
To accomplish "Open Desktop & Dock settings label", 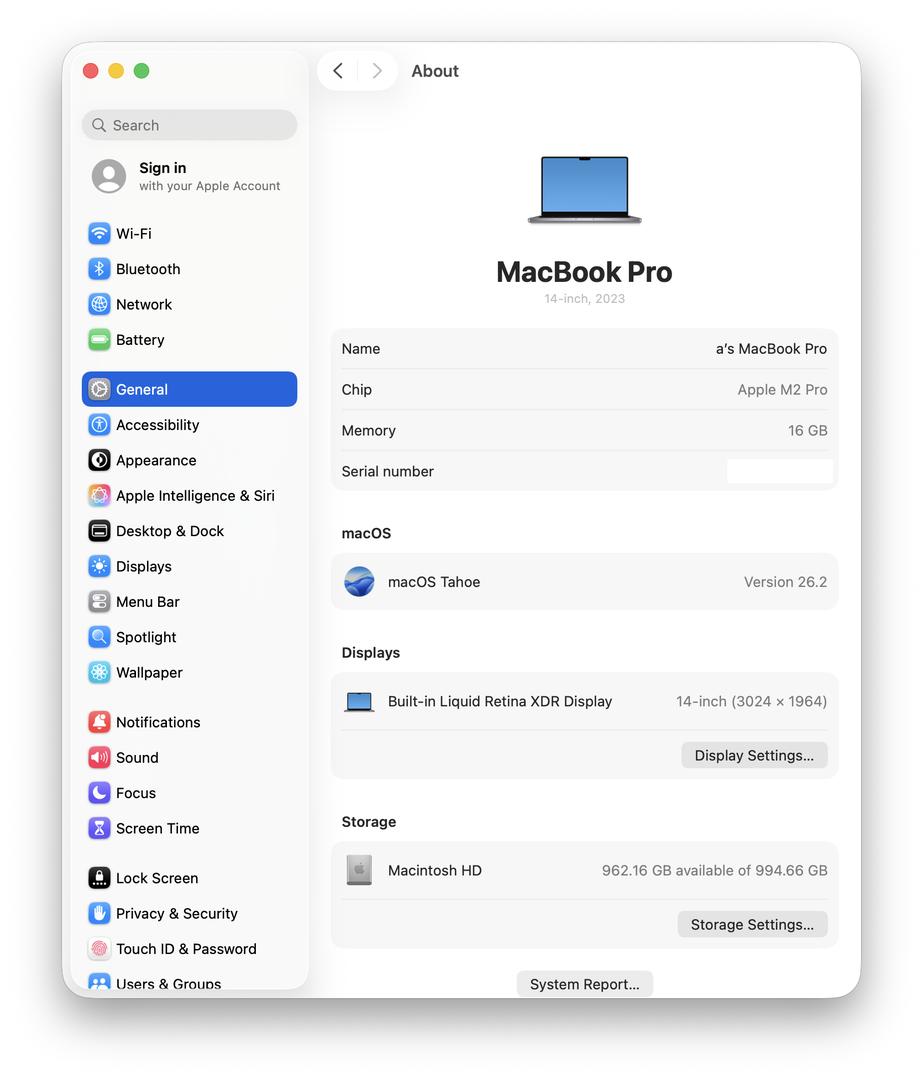I will [170, 531].
